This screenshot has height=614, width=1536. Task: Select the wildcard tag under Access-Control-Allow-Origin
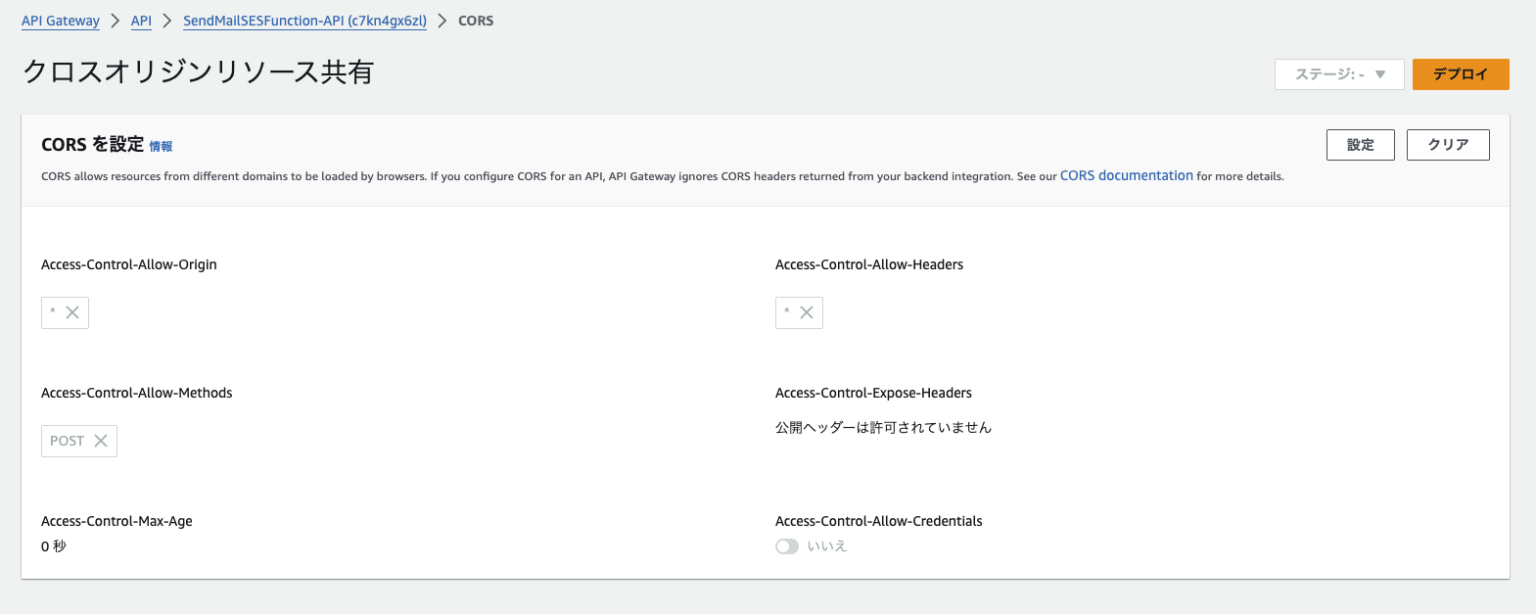pos(53,312)
